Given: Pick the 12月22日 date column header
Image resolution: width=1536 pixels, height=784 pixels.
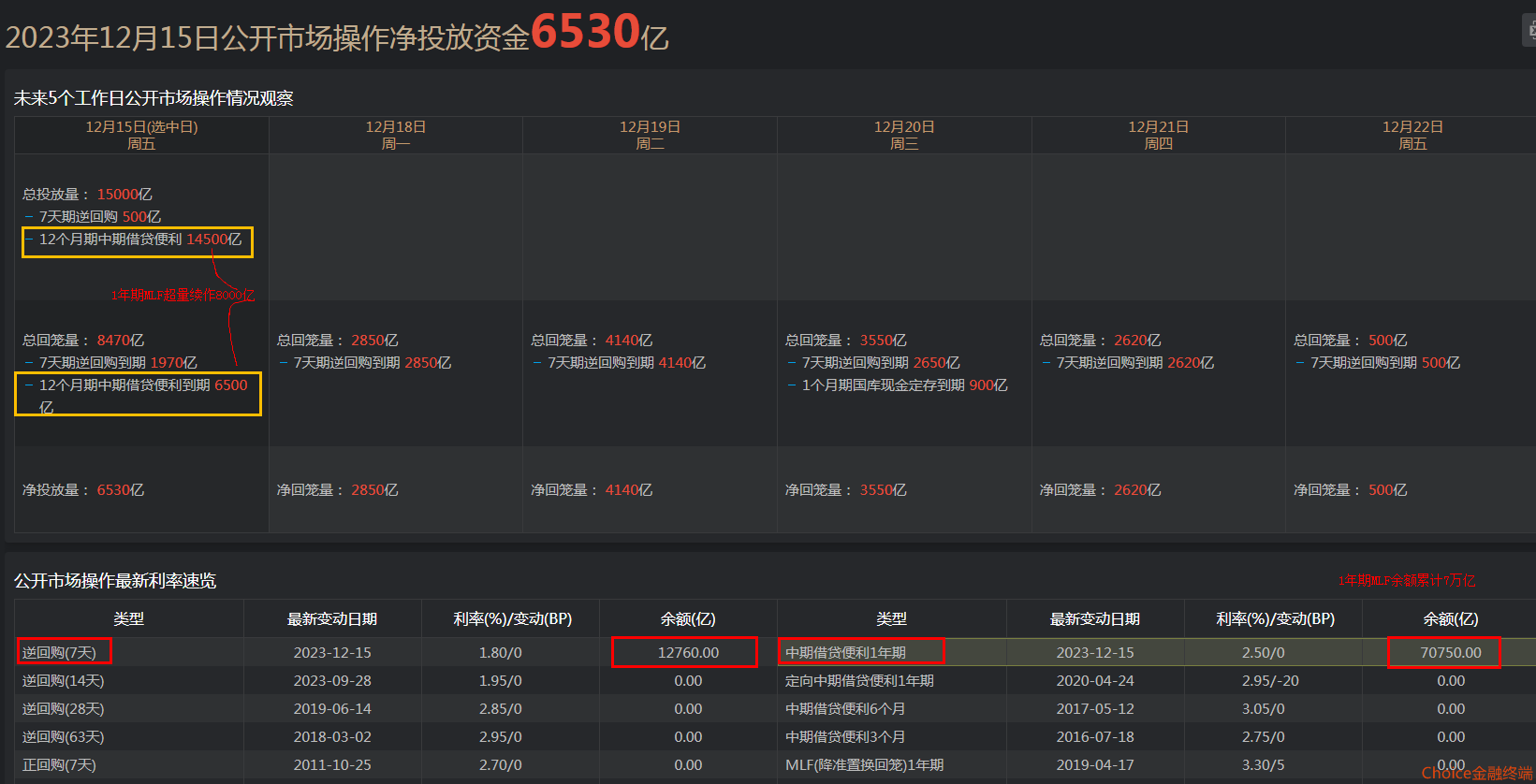Looking at the screenshot, I should pos(1412,135).
